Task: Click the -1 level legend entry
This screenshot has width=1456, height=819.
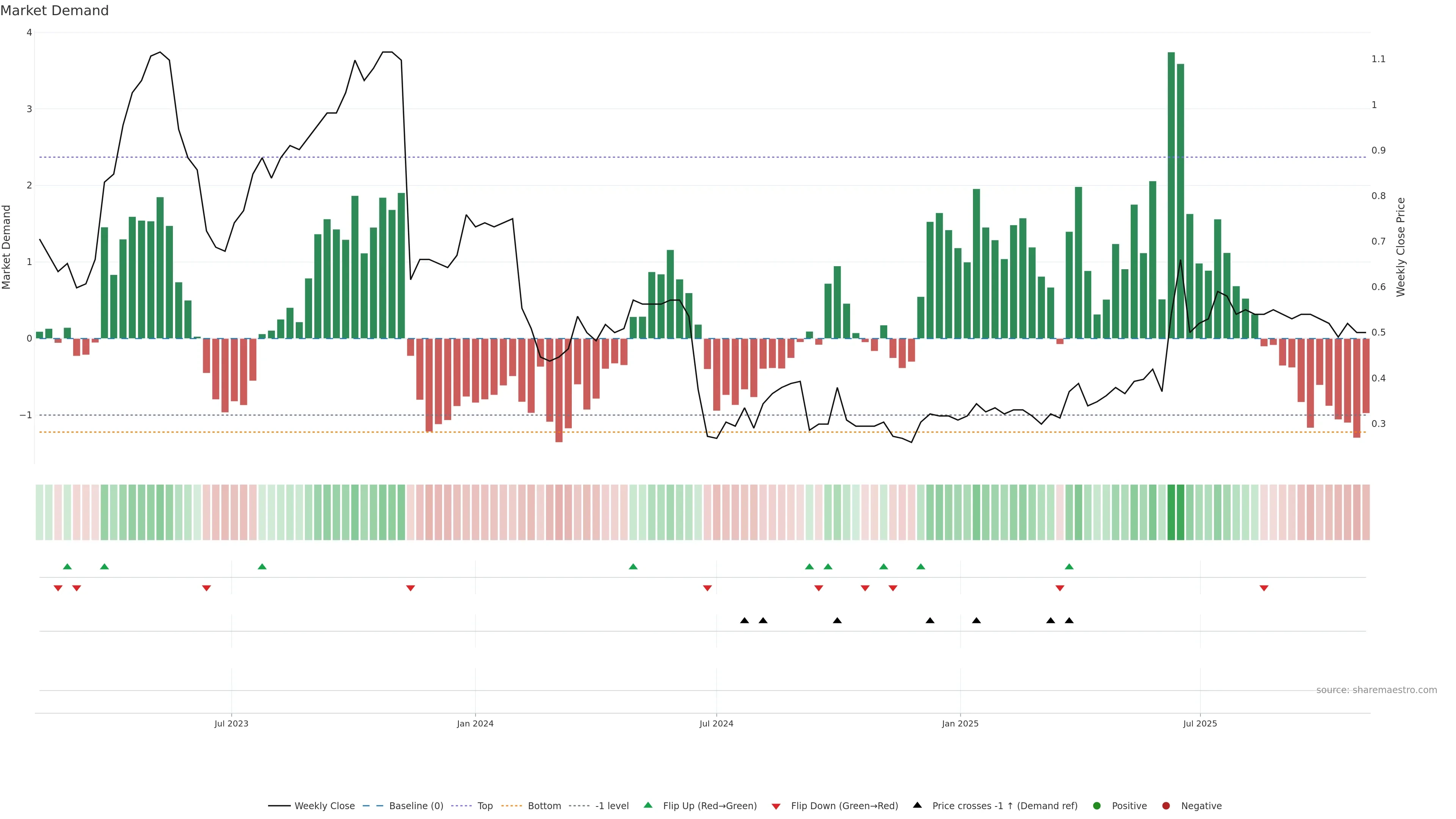Action: coord(612,806)
